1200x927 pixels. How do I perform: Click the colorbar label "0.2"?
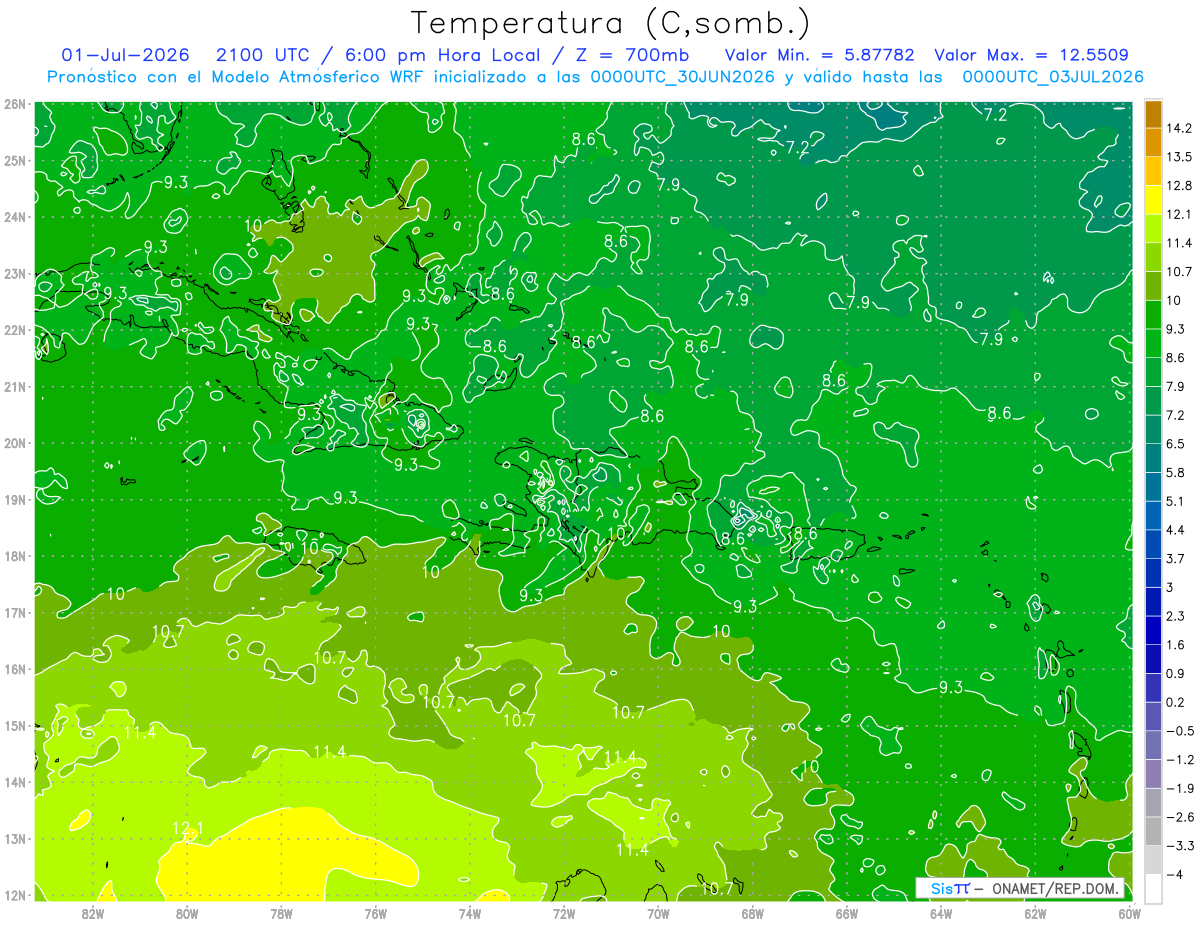(x=1176, y=702)
